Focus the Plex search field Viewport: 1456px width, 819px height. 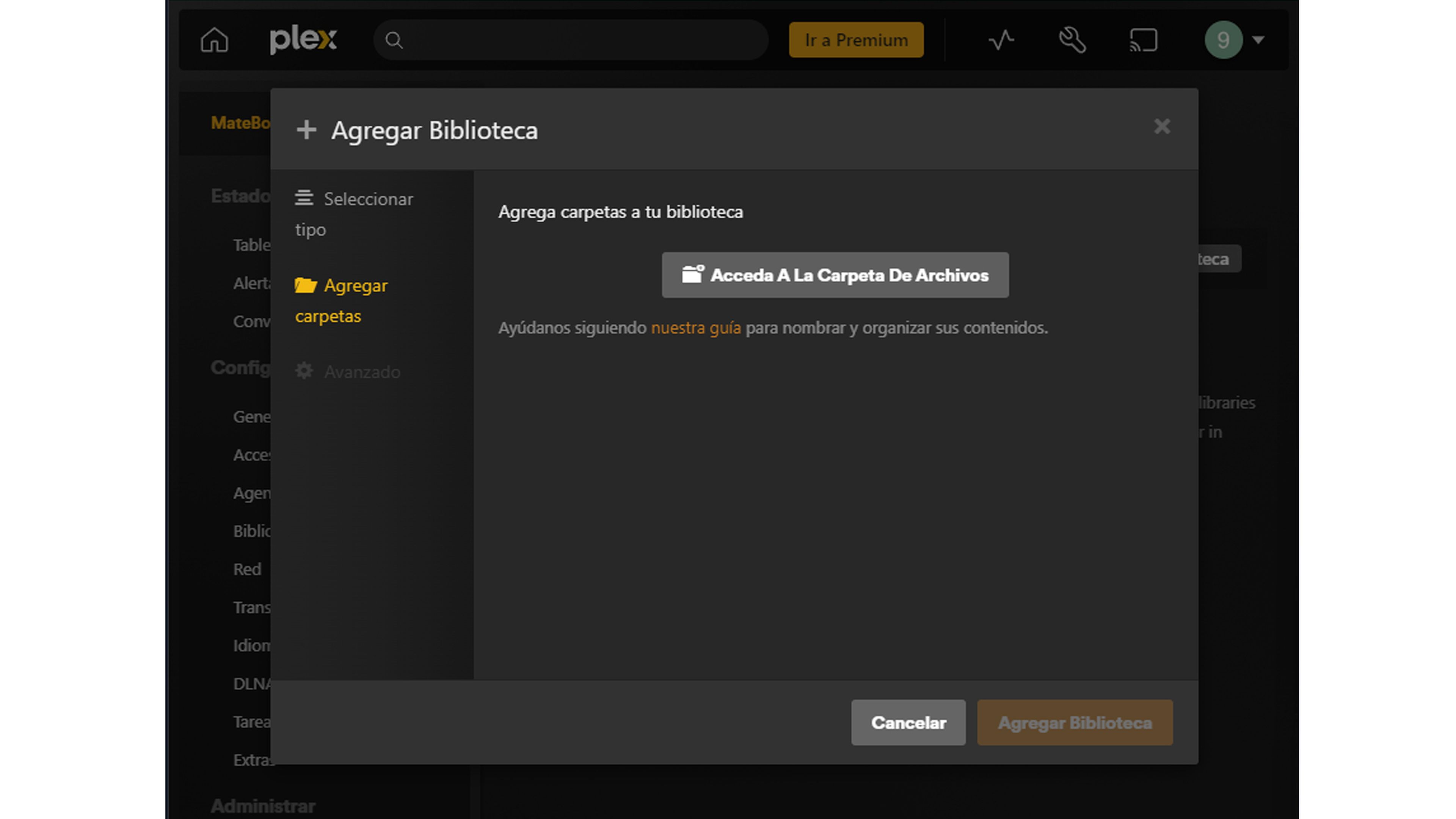[571, 40]
